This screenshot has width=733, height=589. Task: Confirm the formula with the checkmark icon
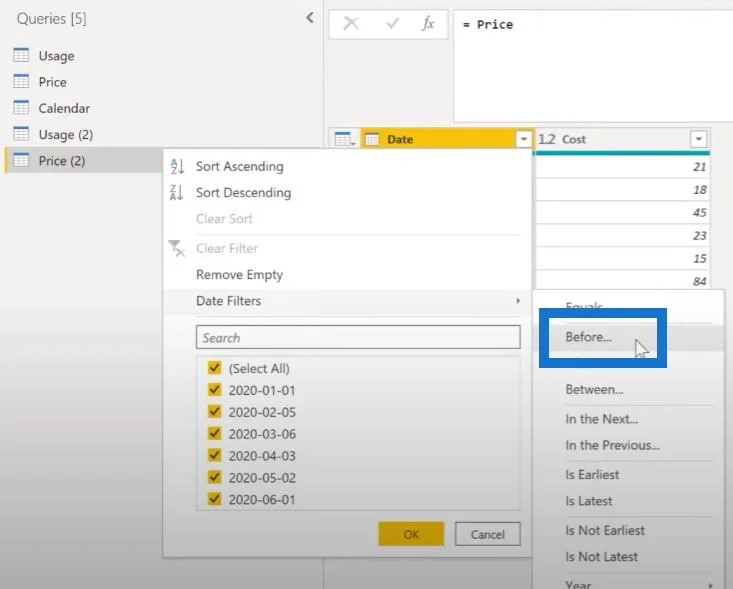(393, 23)
